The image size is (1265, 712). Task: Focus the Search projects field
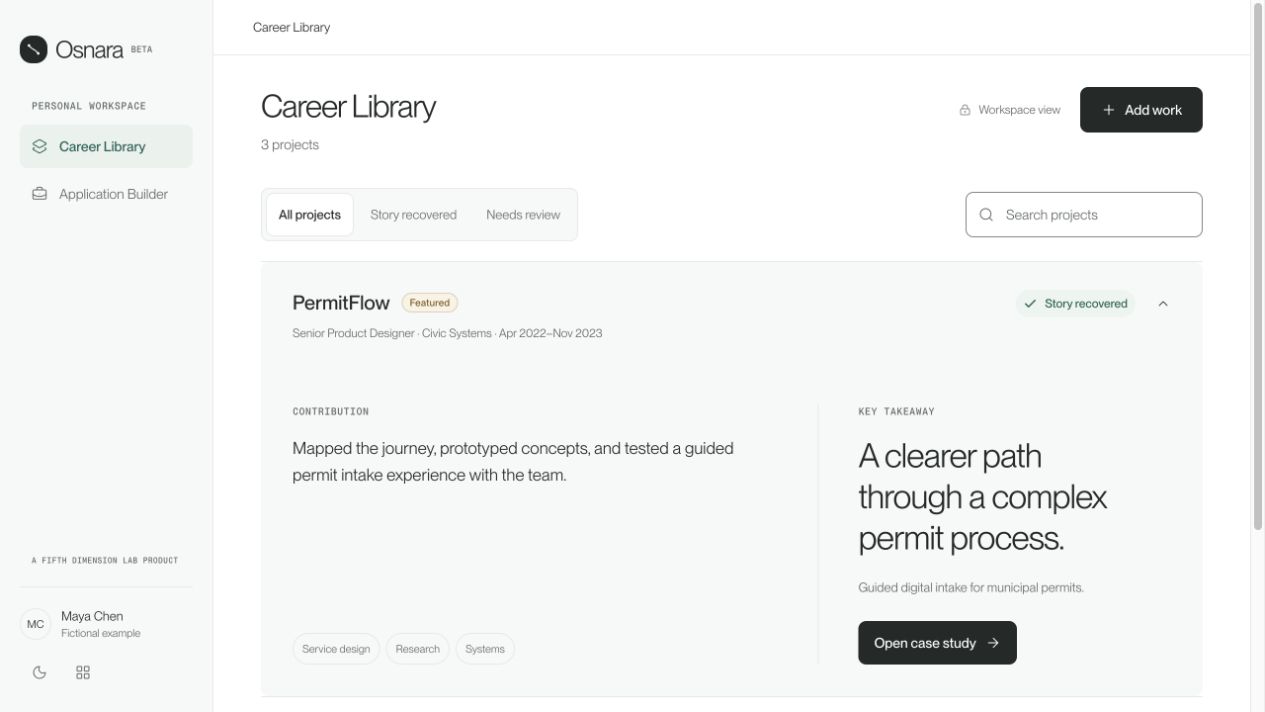click(x=1084, y=215)
